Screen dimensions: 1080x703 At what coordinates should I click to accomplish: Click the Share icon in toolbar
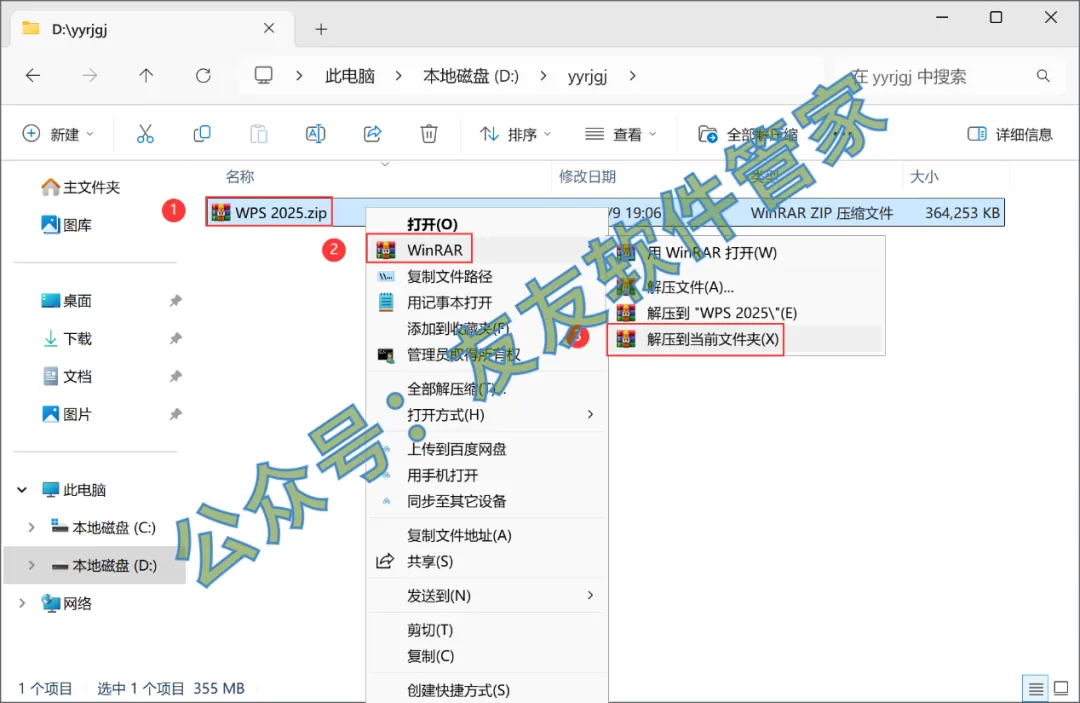pos(372,134)
